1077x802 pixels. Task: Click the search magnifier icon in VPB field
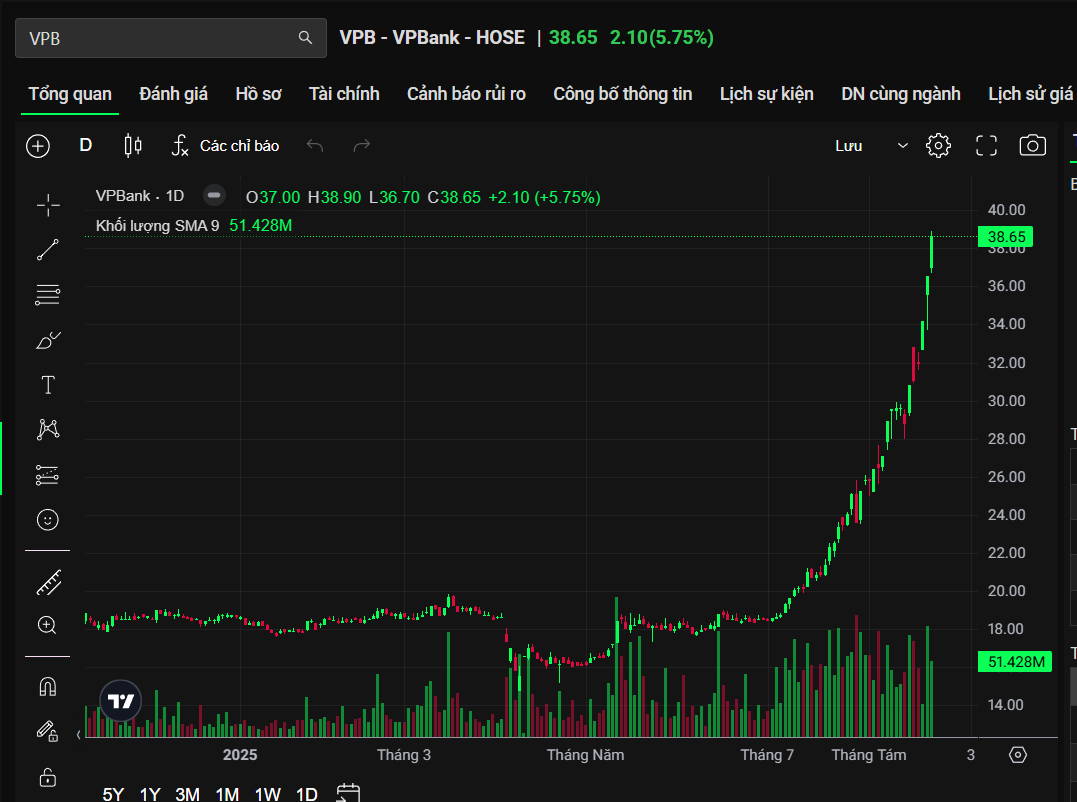tap(305, 38)
